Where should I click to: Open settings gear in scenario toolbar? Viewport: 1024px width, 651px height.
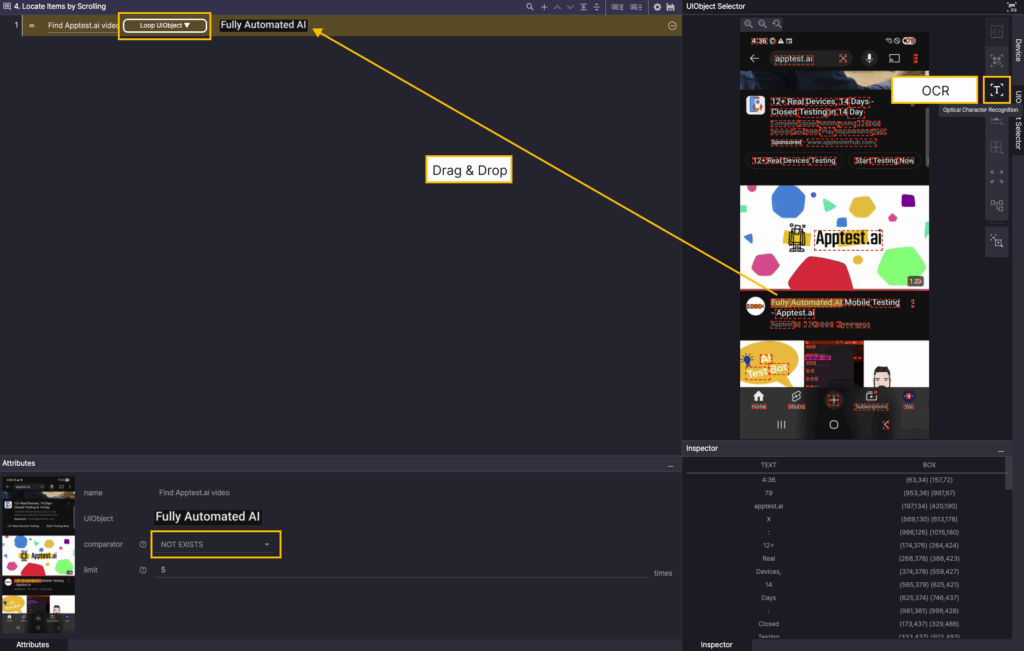[x=657, y=7]
